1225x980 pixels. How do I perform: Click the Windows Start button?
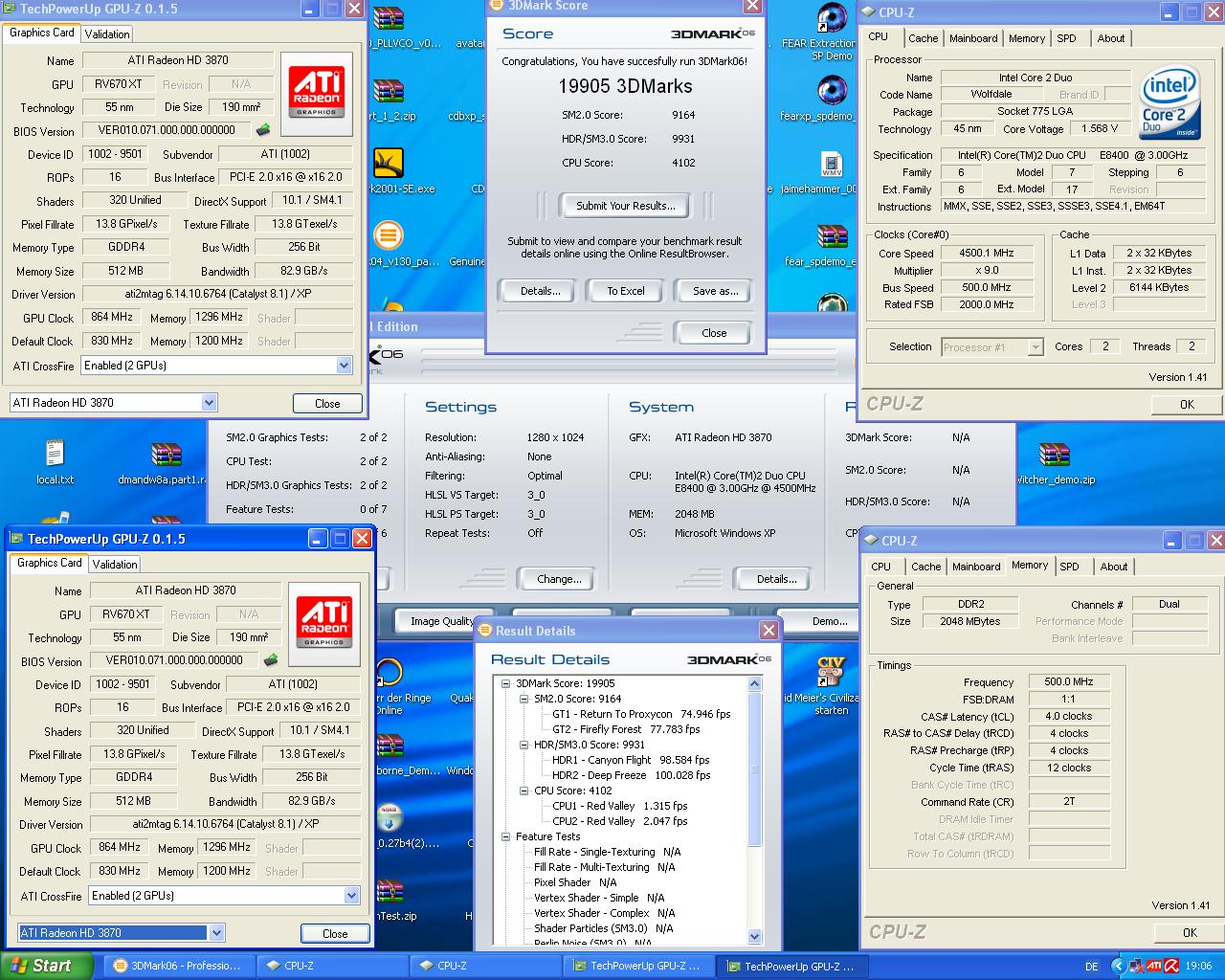pyautogui.click(x=46, y=966)
